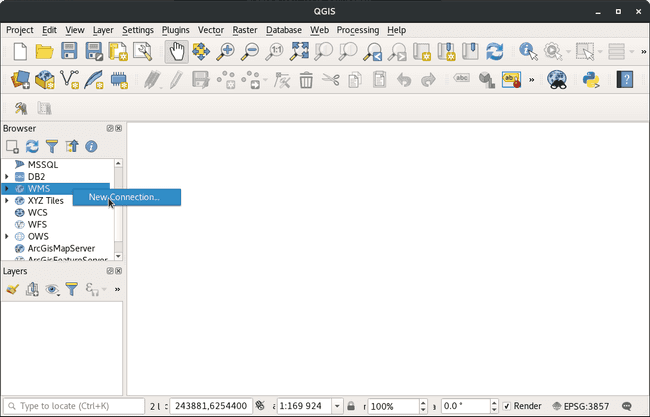The image size is (650, 417).
Task: Open the scale dropdown arrow
Action: pos(337,406)
